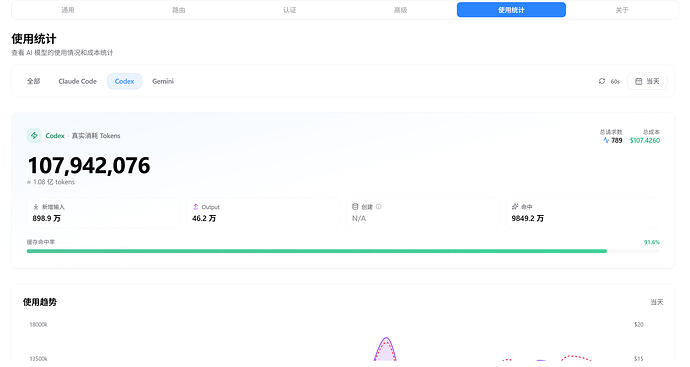Screen dimensions: 690x367
Task: Click the pulse icon next to 789
Action: click(606, 140)
